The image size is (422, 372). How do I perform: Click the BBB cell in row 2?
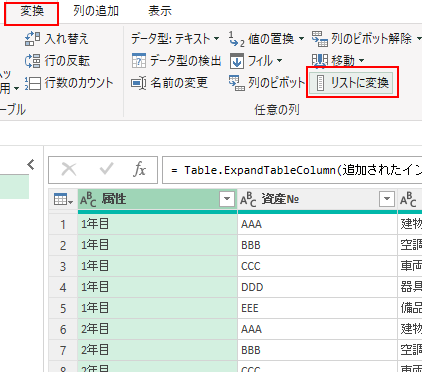(317, 245)
